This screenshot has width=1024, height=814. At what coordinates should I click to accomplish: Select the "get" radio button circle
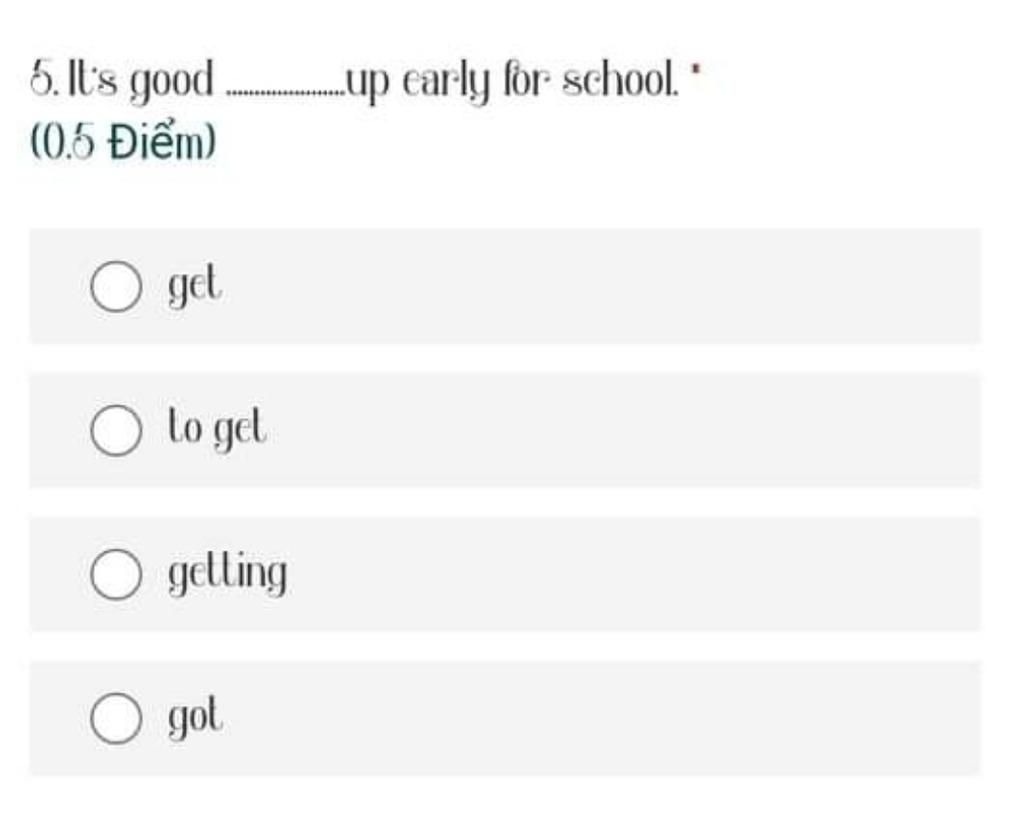click(x=116, y=286)
